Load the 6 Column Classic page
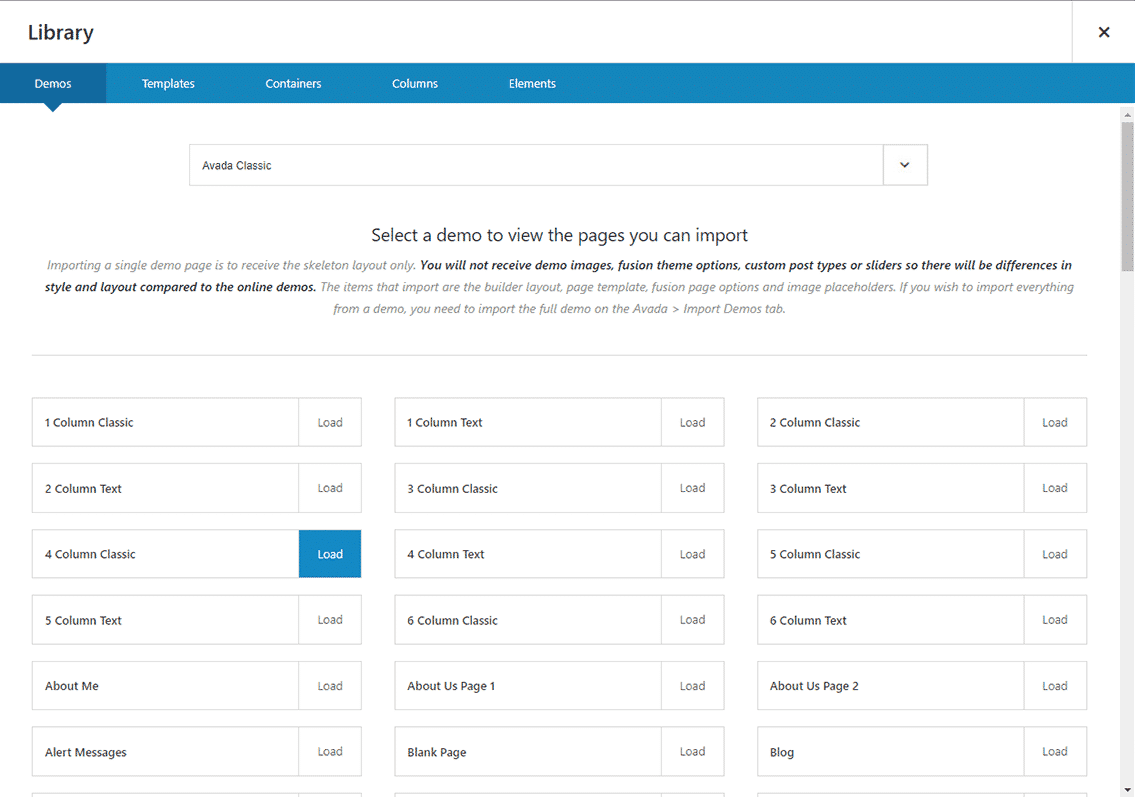 (692, 620)
